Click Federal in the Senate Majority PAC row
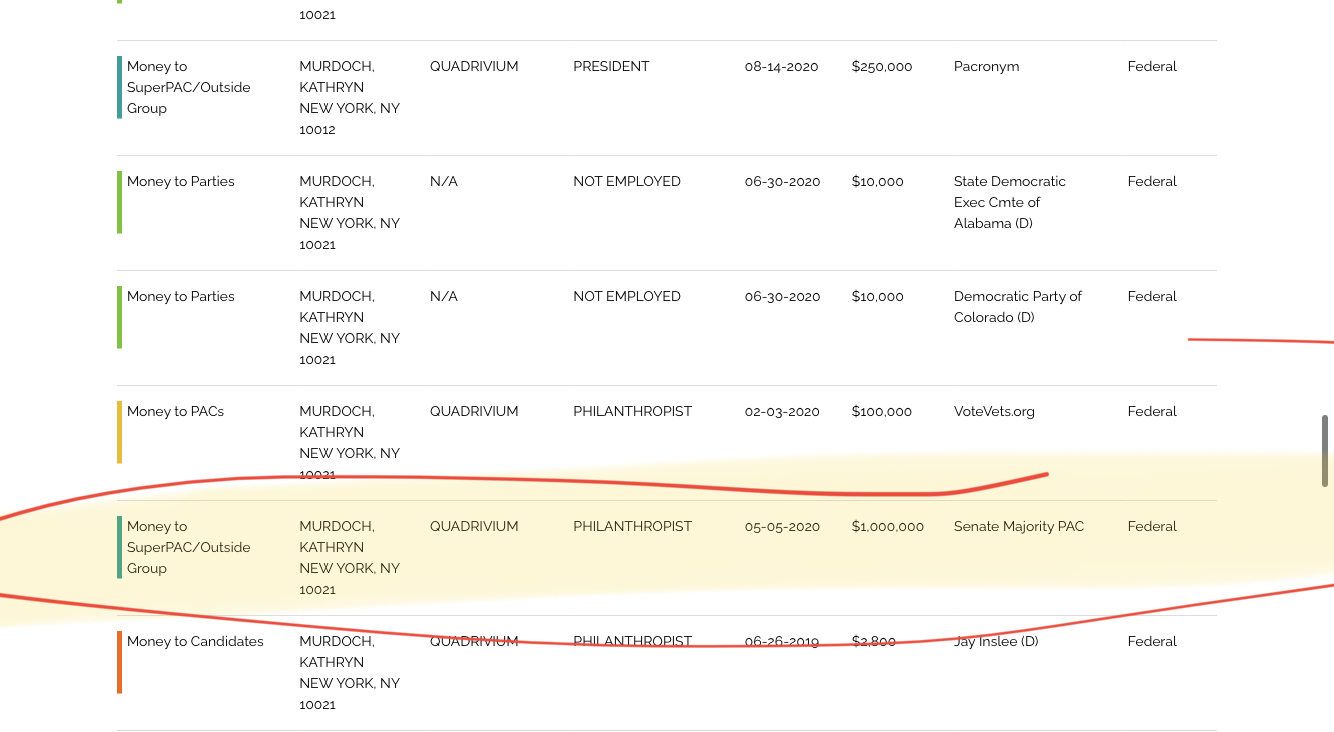Viewport: 1334px width, 732px height. pyautogui.click(x=1152, y=526)
